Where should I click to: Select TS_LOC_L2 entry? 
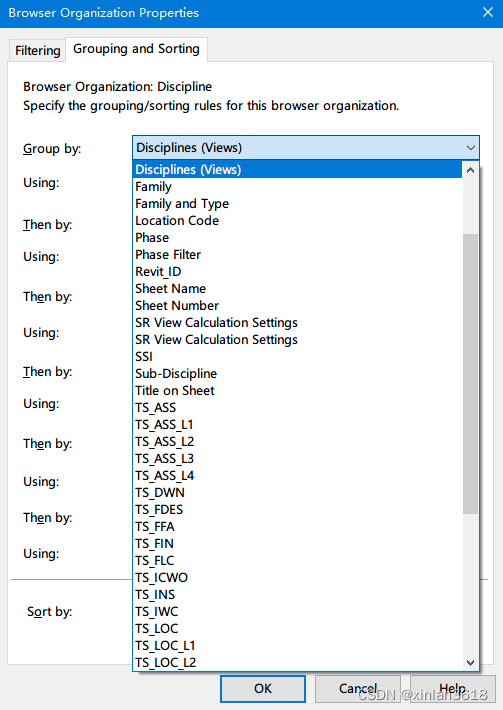(297, 662)
